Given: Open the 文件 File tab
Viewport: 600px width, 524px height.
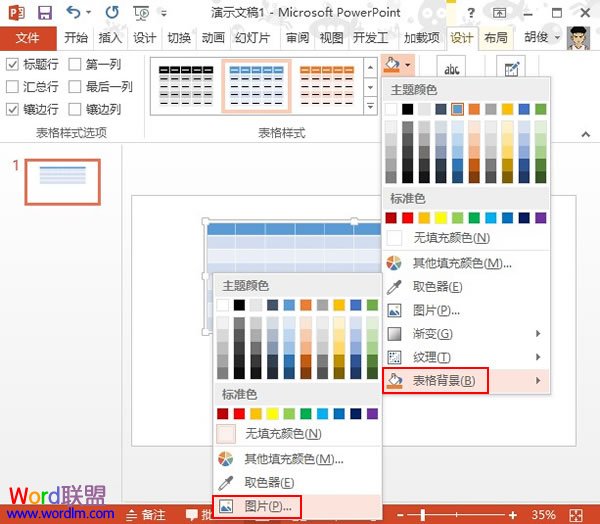Looking at the screenshot, I should pyautogui.click(x=28, y=38).
